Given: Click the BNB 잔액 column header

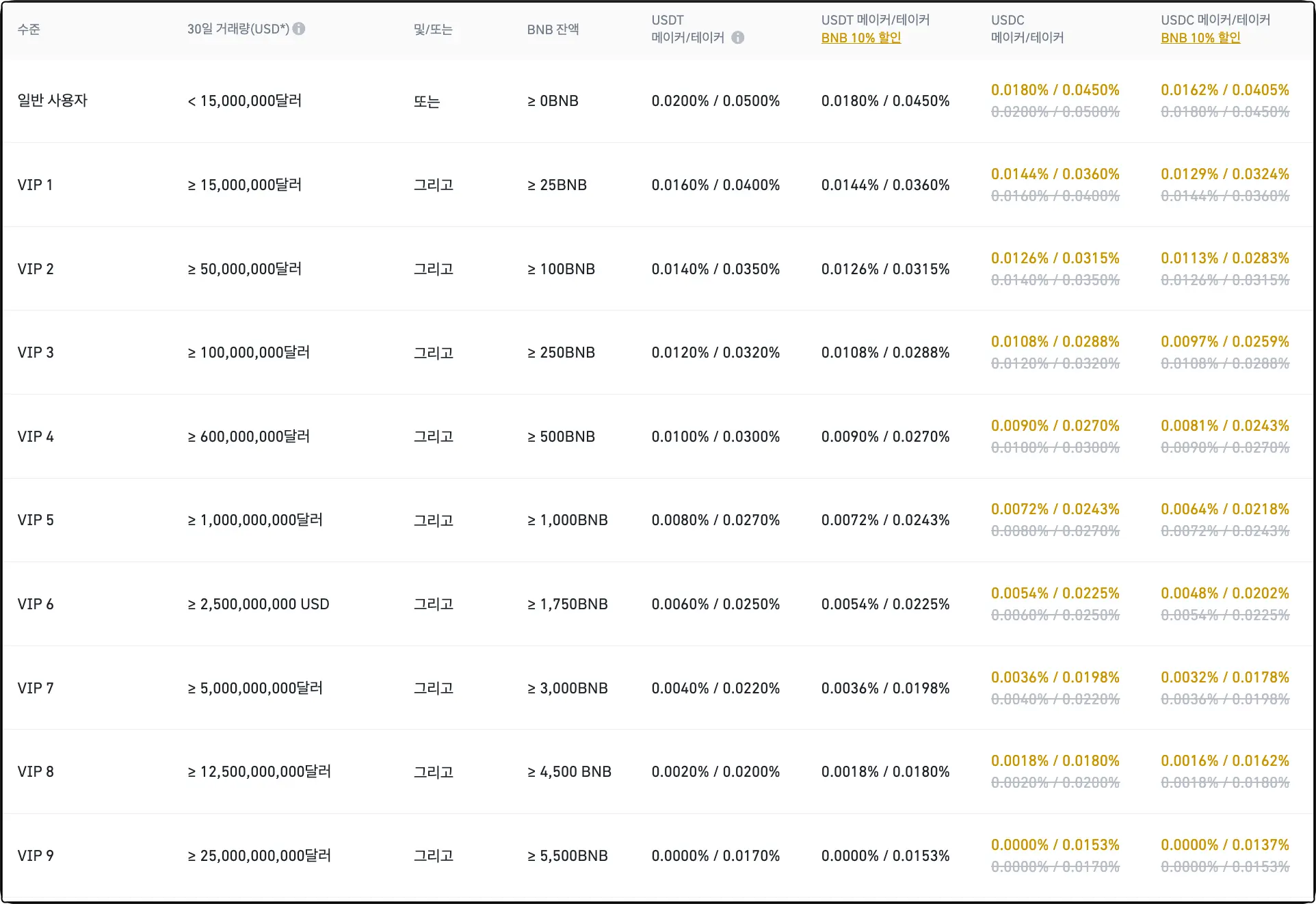Looking at the screenshot, I should [553, 29].
